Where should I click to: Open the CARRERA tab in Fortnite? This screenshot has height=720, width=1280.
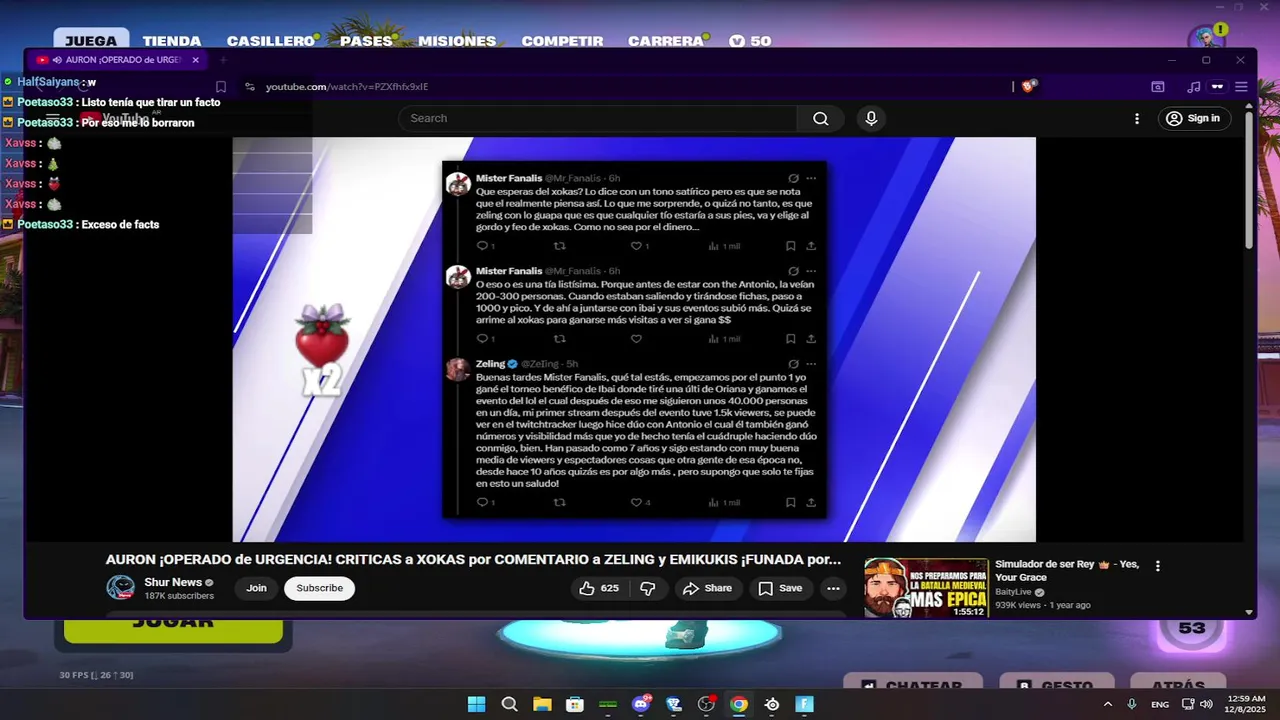(x=666, y=41)
